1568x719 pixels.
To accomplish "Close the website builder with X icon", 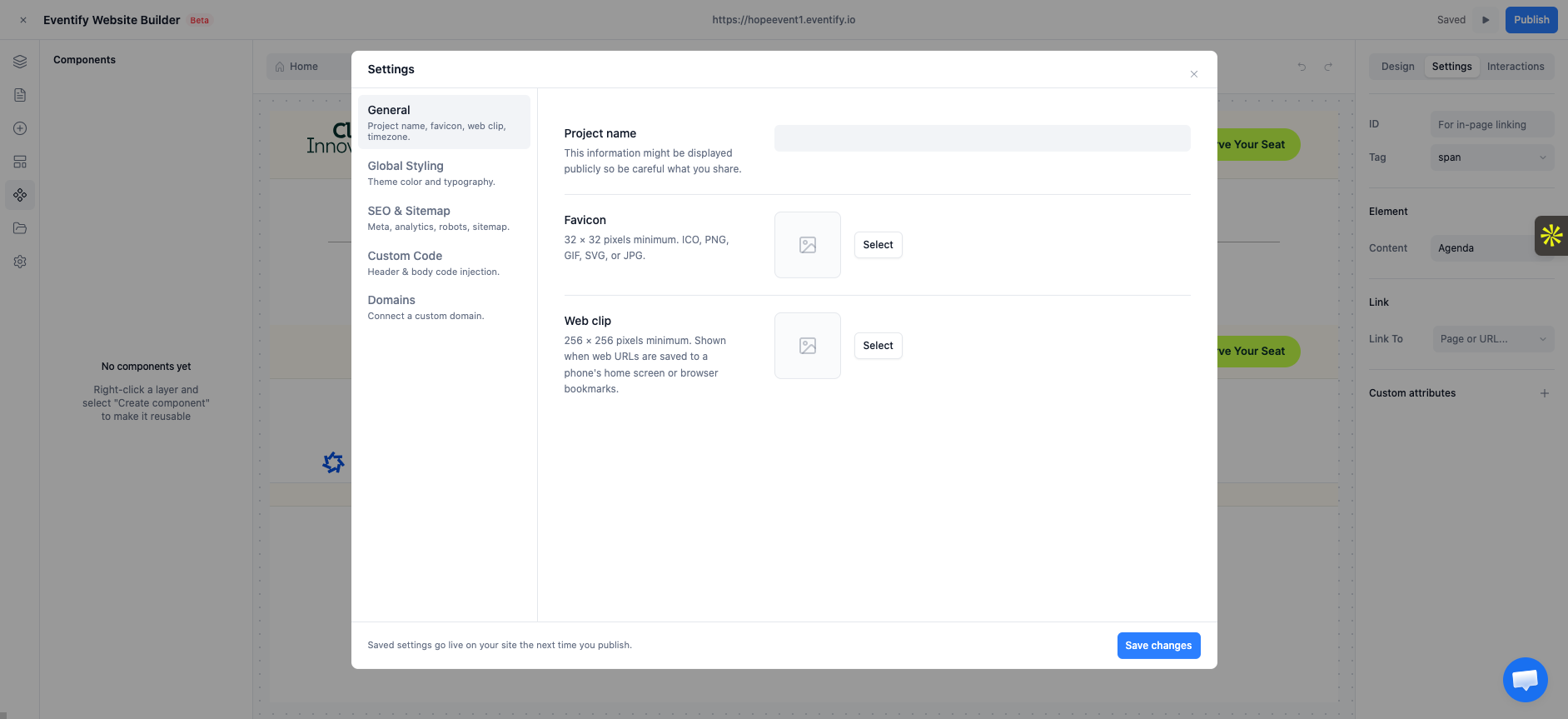I will click(23, 20).
